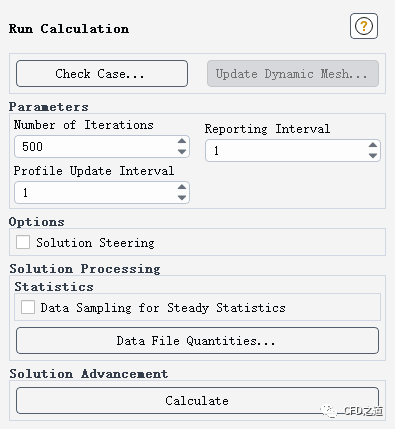Screen dimensions: 395x429
Task: Increase Profile Update Interval with up arrow
Action: tap(182, 187)
